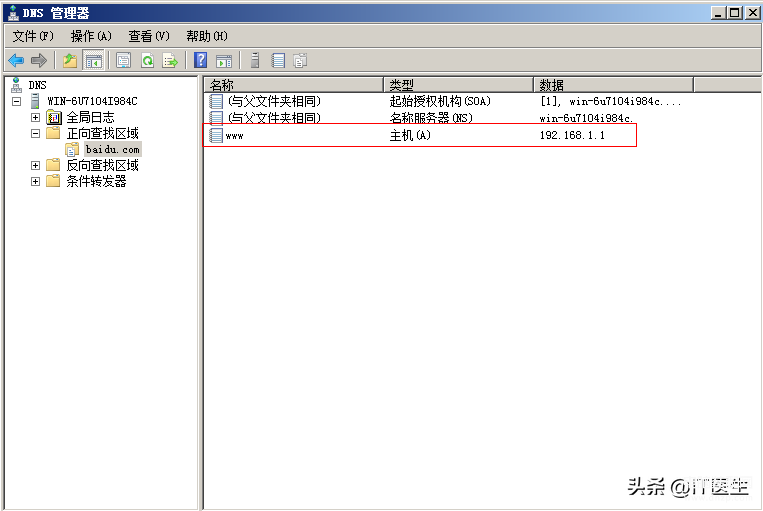
Task: Open the 文件(F) menu
Action: (33, 36)
